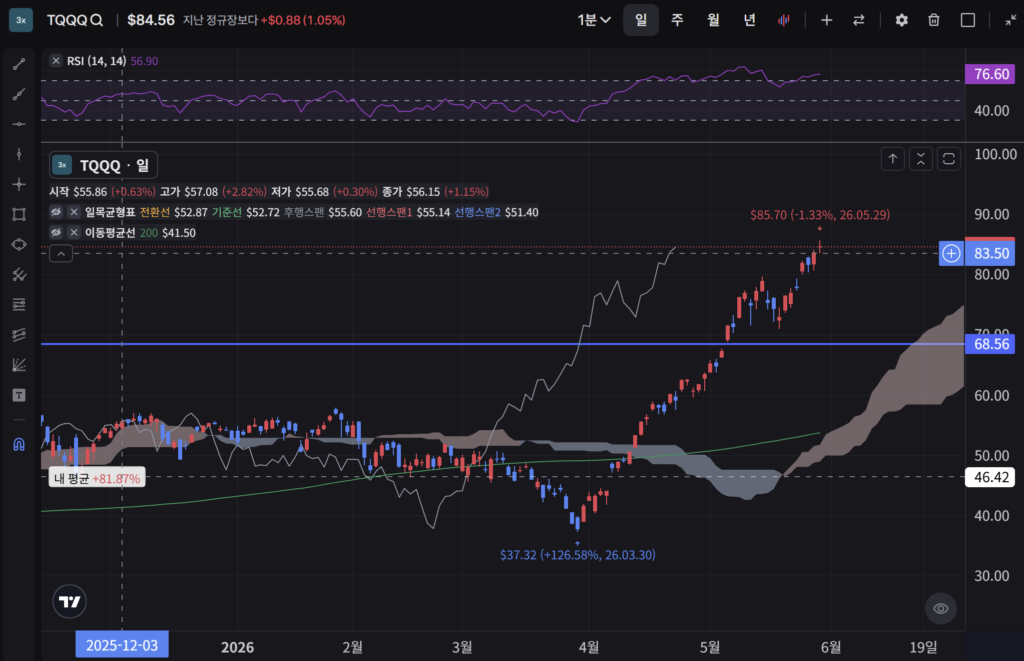
Task: Exit fullscreen with the collapse arrows icon
Action: tap(1010, 20)
